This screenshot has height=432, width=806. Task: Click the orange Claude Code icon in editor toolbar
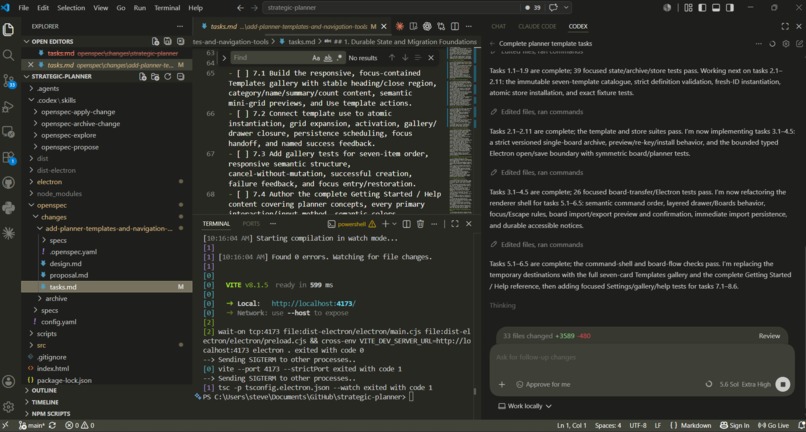click(399, 26)
